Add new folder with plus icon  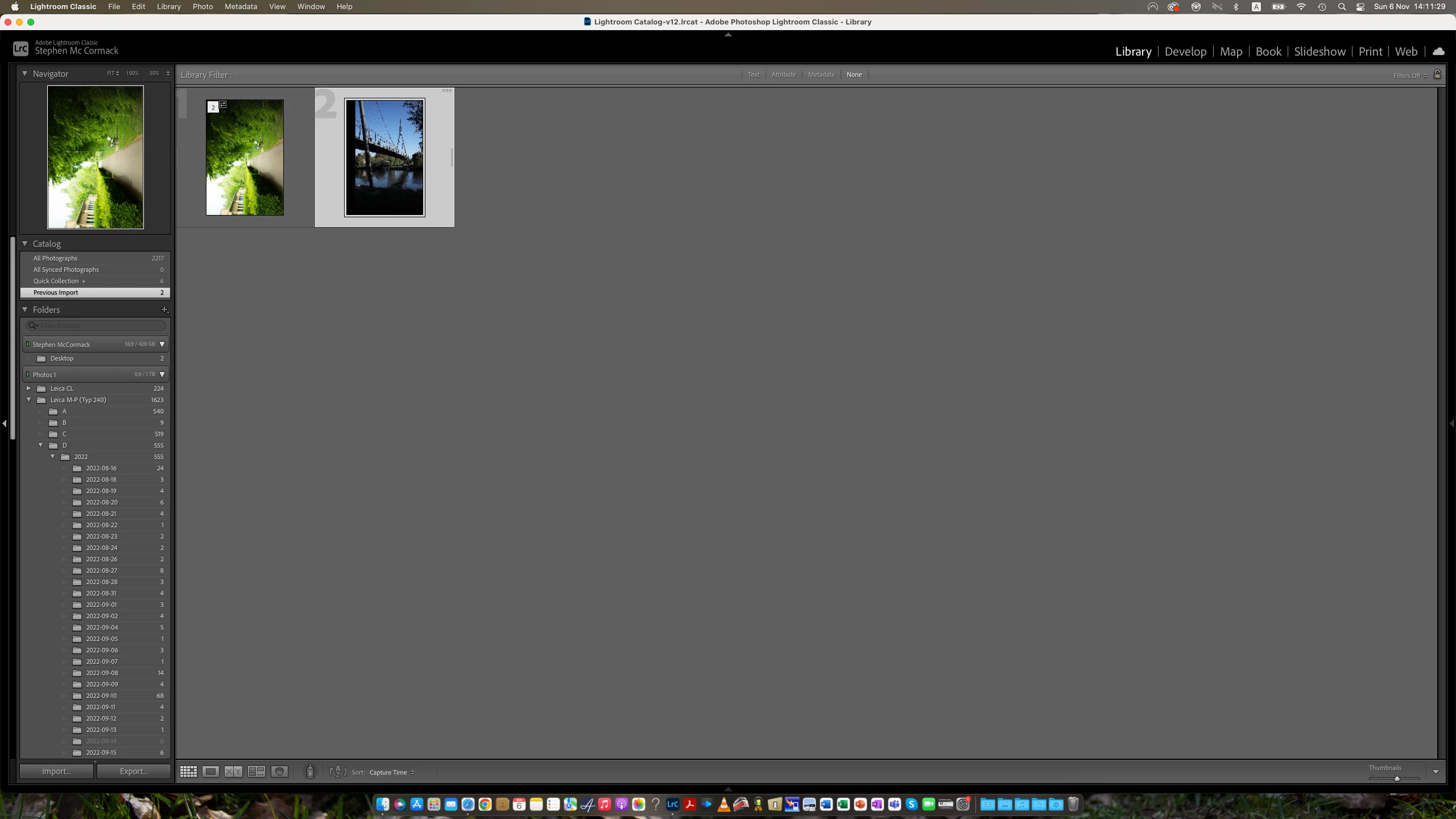coord(164,309)
